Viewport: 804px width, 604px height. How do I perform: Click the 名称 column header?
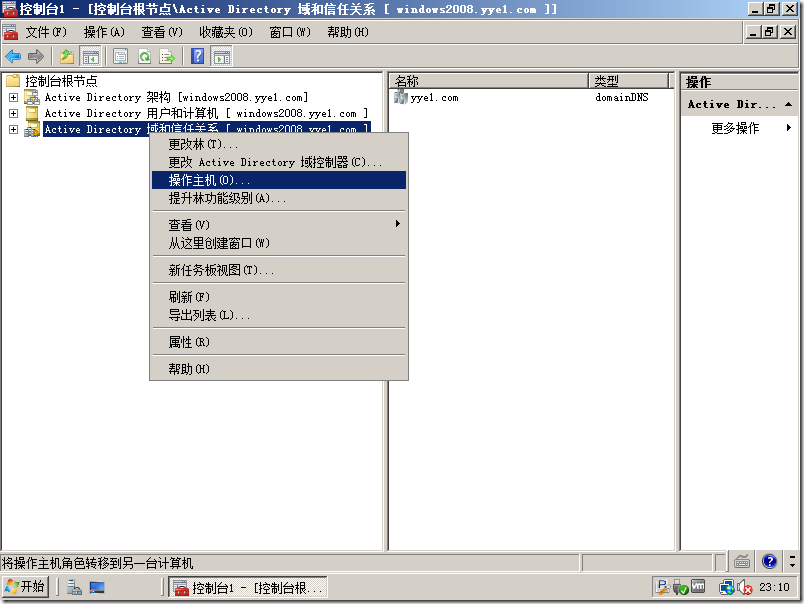tap(489, 81)
